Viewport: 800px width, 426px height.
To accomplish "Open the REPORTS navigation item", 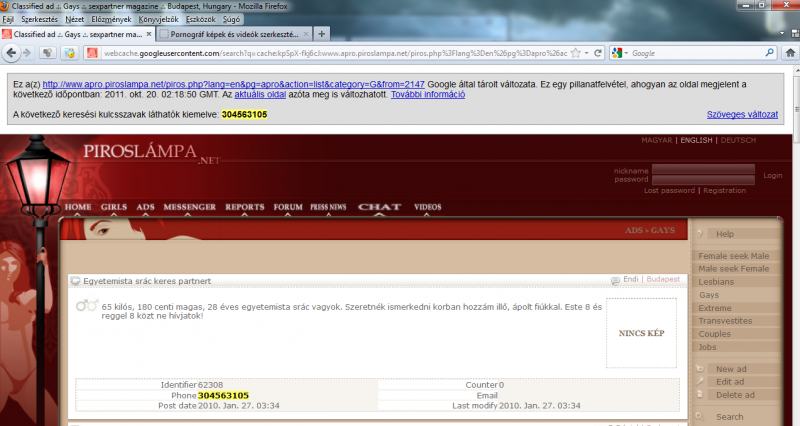I will pos(245,207).
